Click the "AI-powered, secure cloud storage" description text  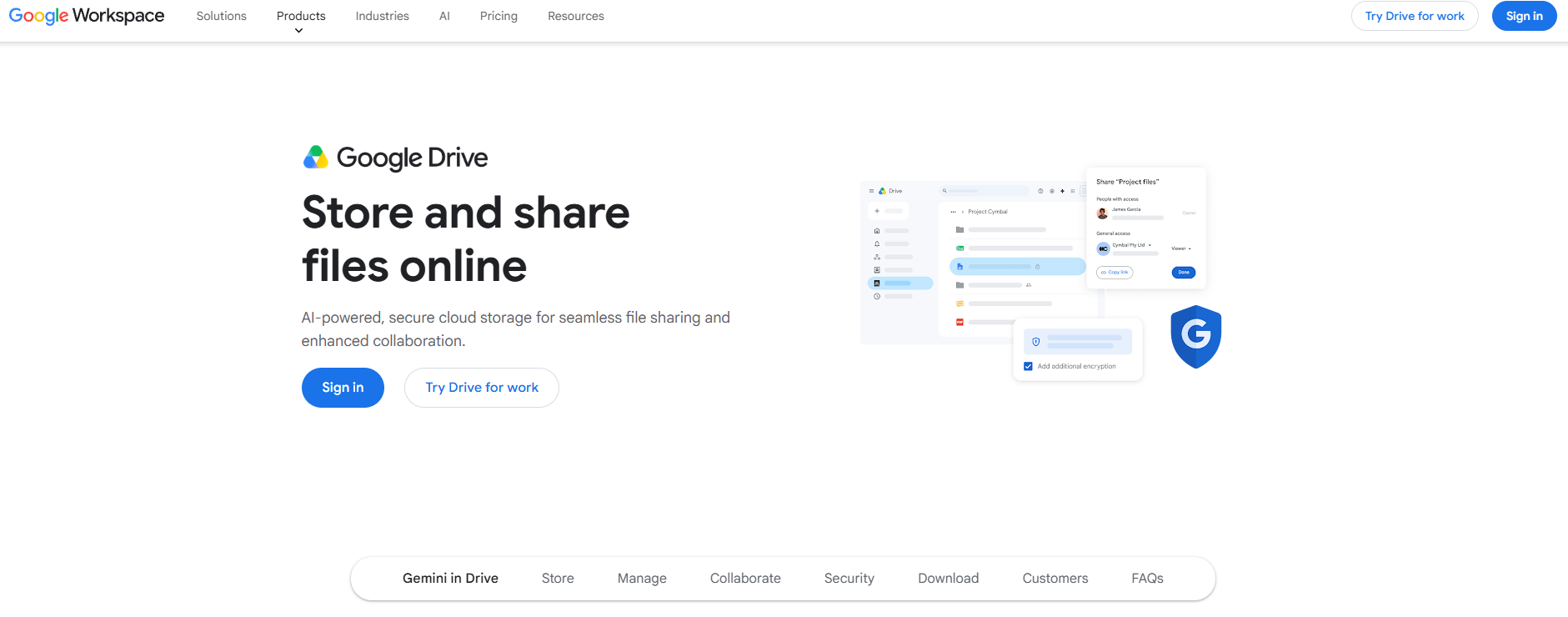(x=516, y=329)
